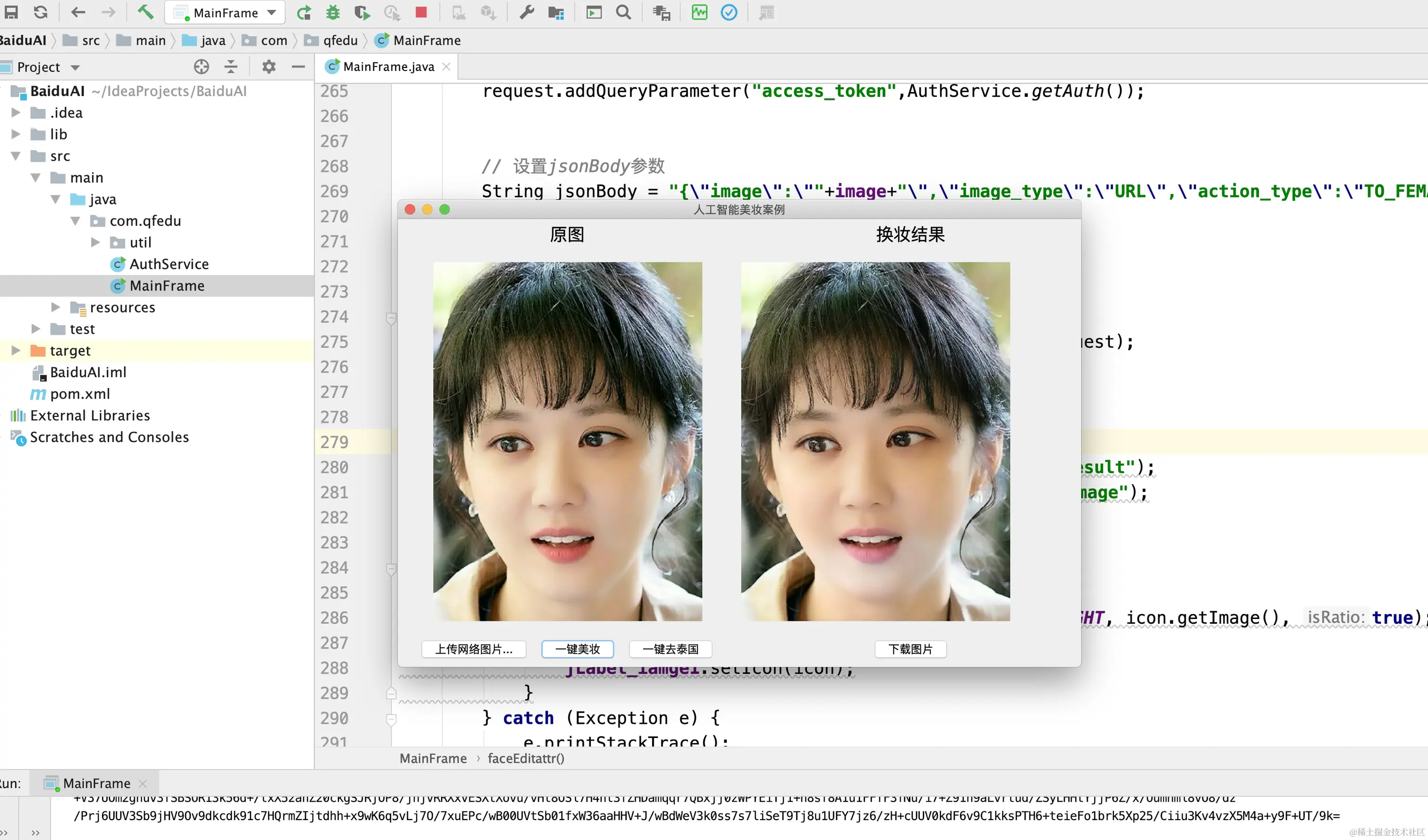
Task: Toggle the fold marker beside line 290
Action: click(391, 718)
